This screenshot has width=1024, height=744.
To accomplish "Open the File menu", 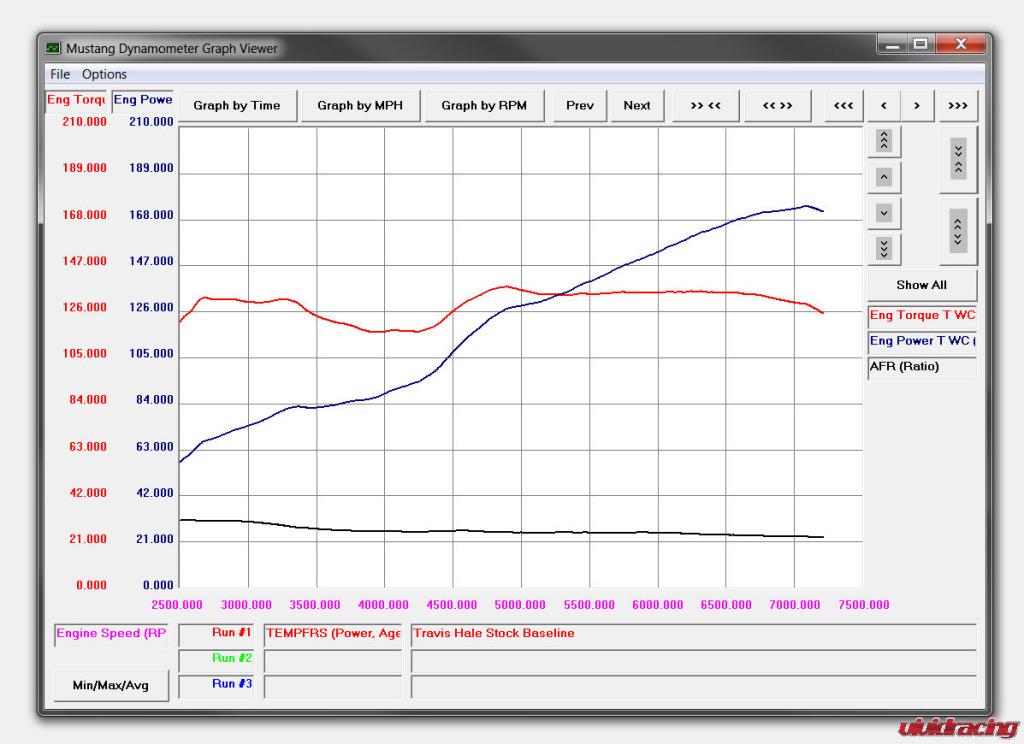I will (60, 74).
